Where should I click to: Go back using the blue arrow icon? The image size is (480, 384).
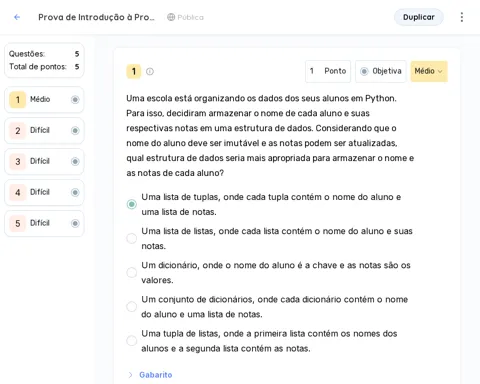click(x=17, y=17)
